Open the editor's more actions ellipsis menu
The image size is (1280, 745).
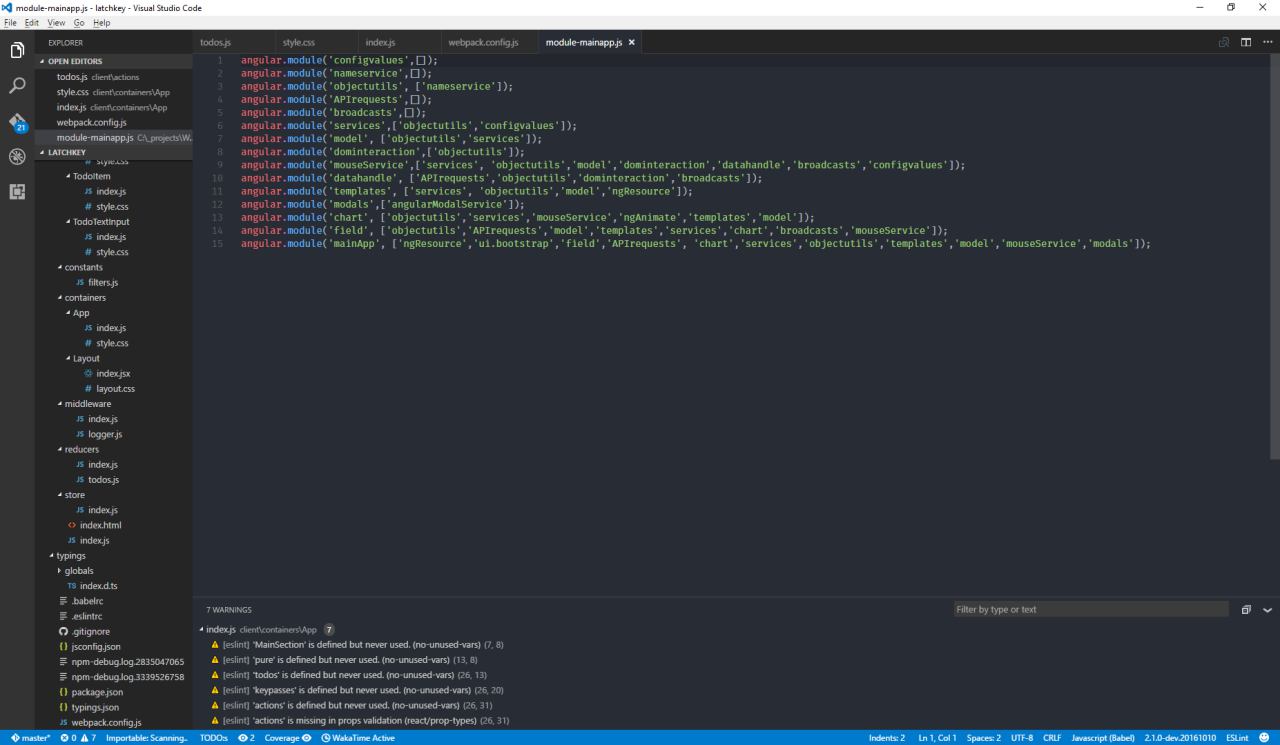(x=1266, y=42)
